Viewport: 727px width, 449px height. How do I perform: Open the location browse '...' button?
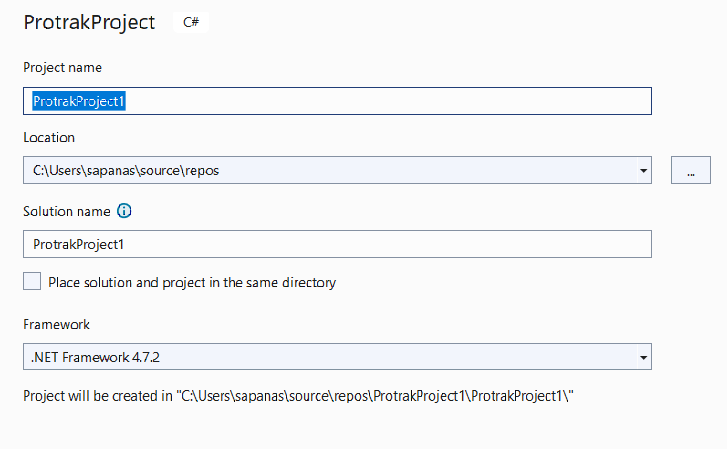[690, 170]
